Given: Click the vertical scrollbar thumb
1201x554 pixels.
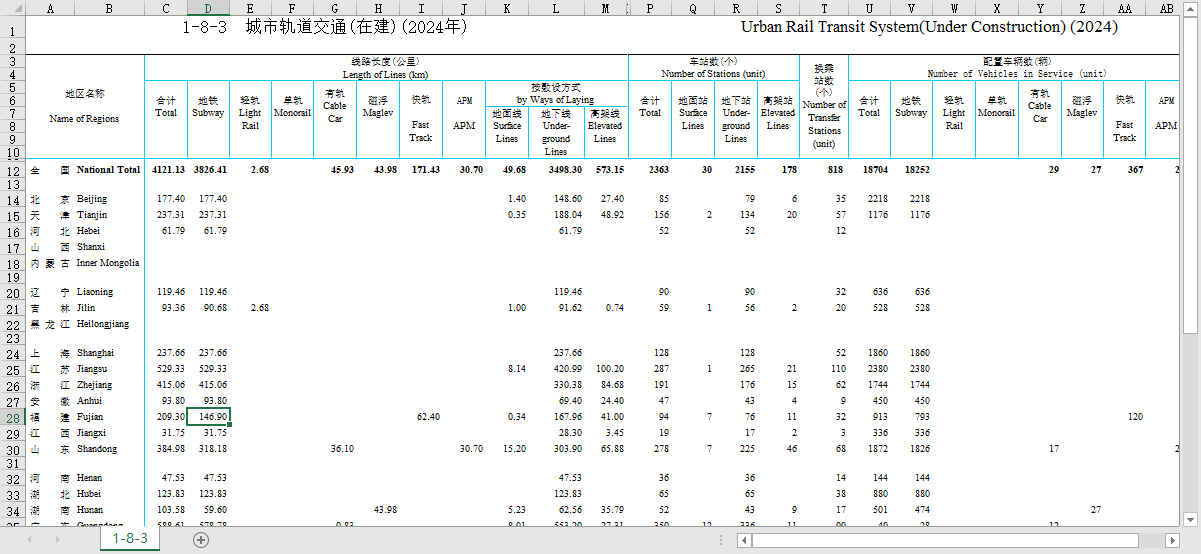Looking at the screenshot, I should [x=1191, y=174].
